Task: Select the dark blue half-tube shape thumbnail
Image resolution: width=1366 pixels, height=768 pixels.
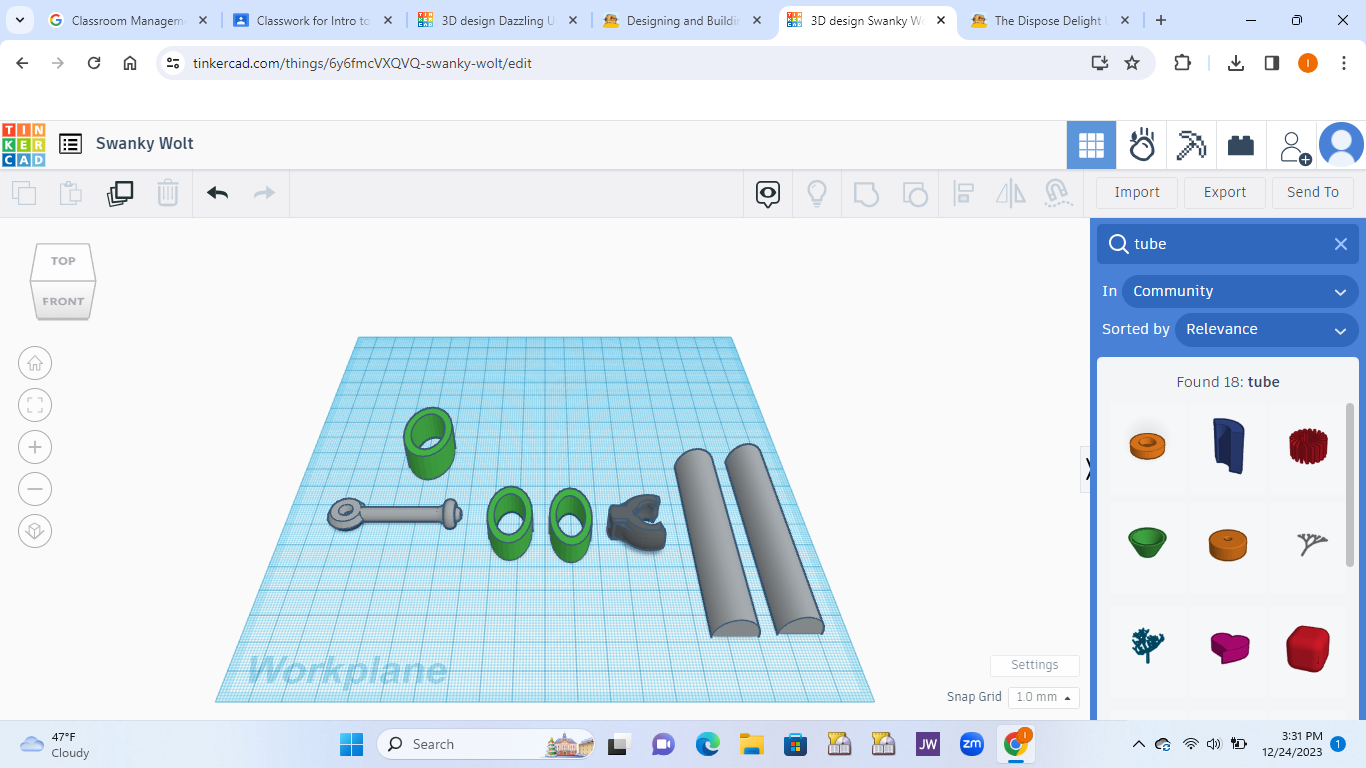Action: tap(1228, 445)
